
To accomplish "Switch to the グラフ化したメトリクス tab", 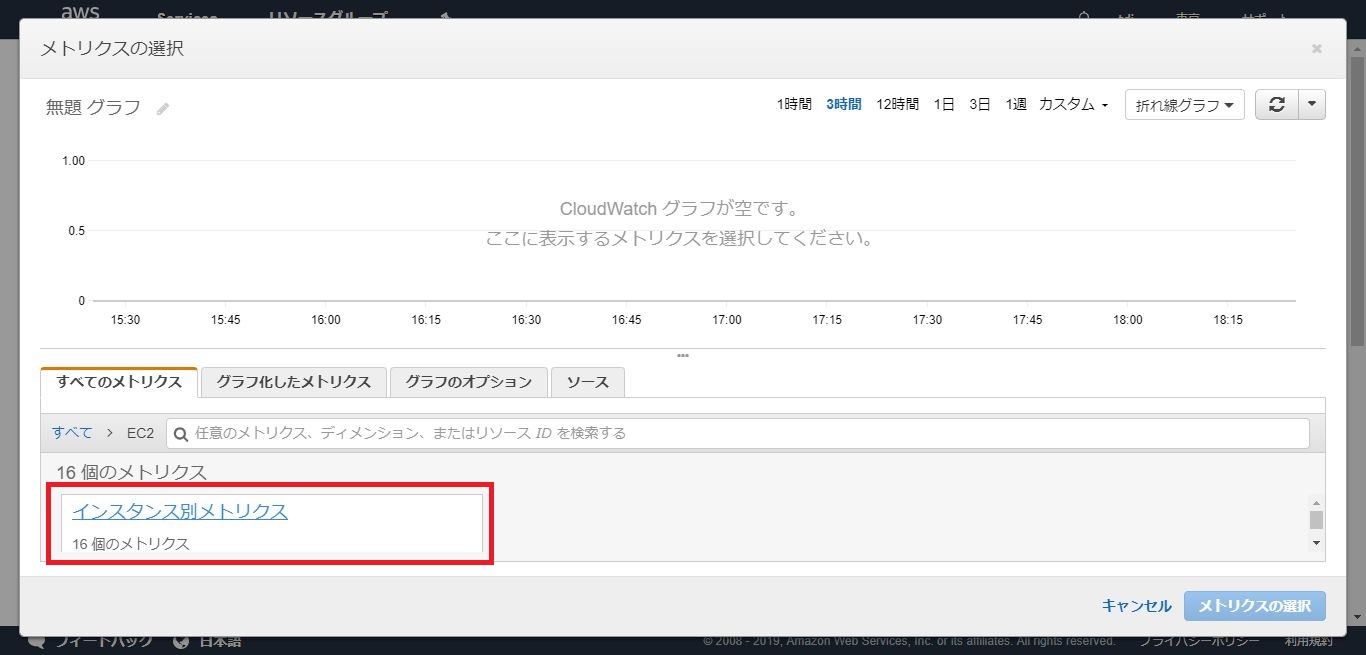I will click(293, 382).
